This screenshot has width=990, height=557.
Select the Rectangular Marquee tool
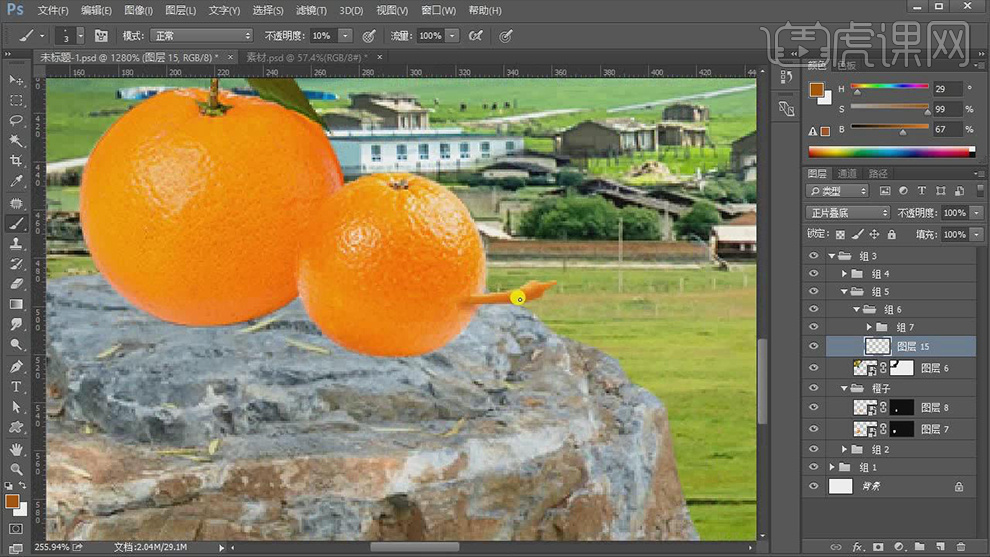[x=16, y=100]
